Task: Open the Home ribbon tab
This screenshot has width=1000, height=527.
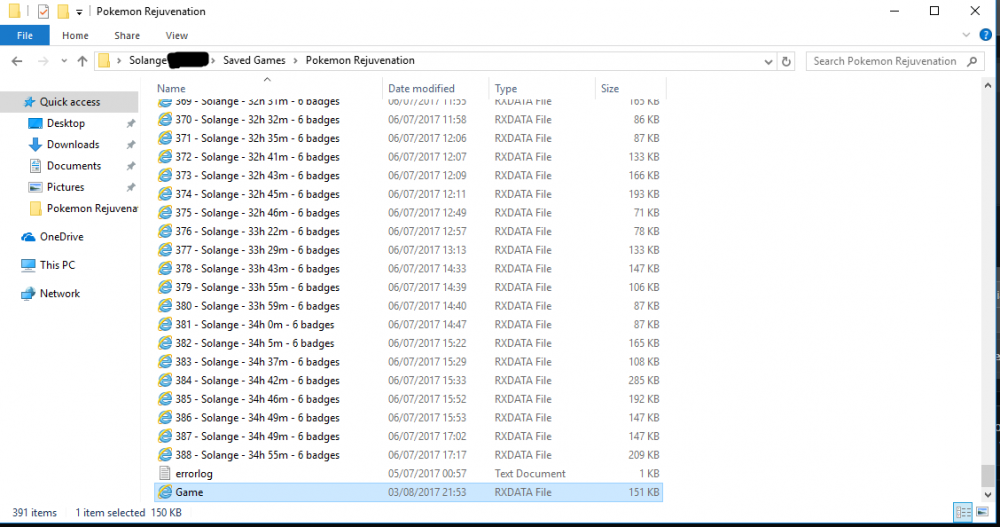Action: (x=75, y=36)
